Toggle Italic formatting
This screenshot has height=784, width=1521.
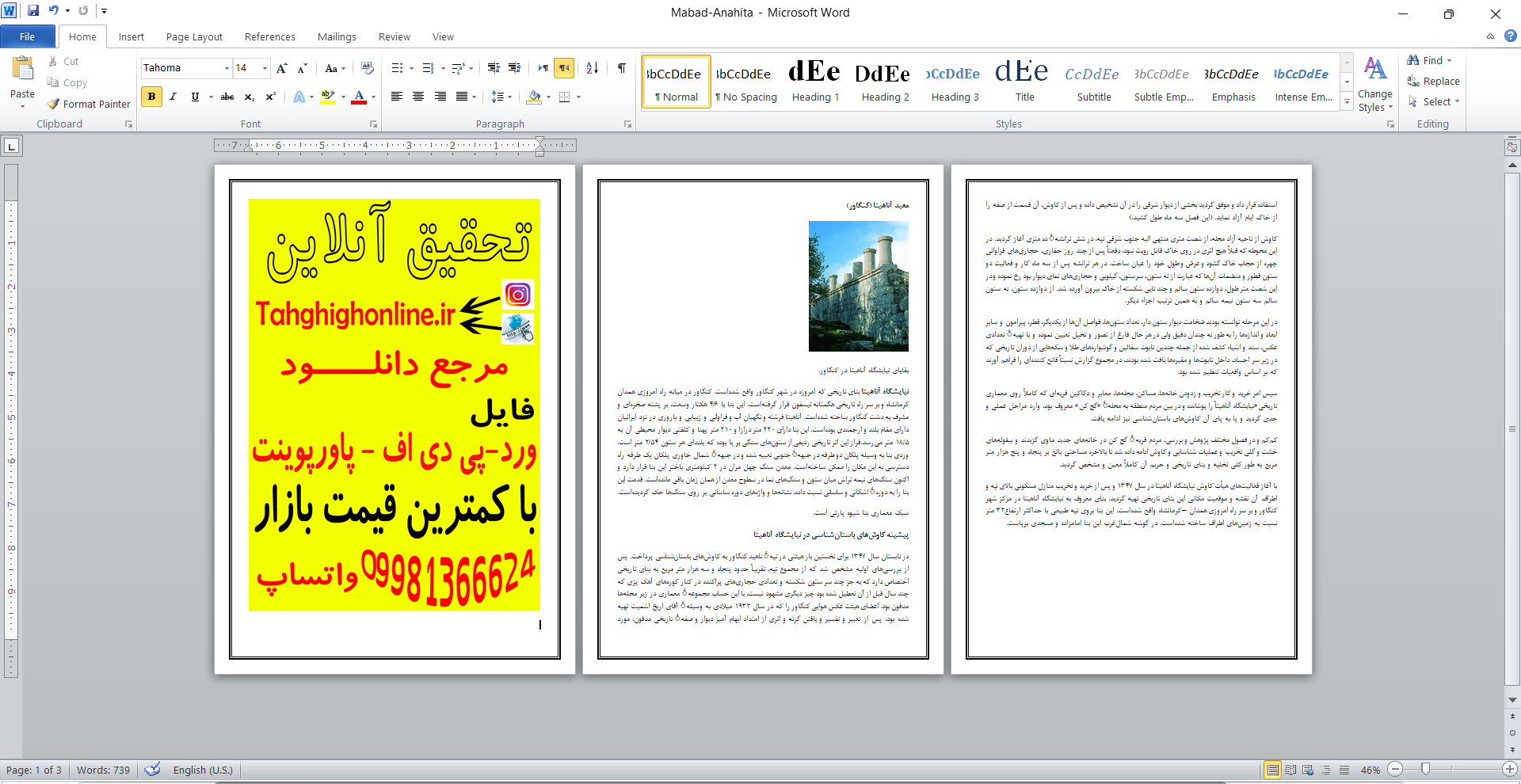(173, 97)
